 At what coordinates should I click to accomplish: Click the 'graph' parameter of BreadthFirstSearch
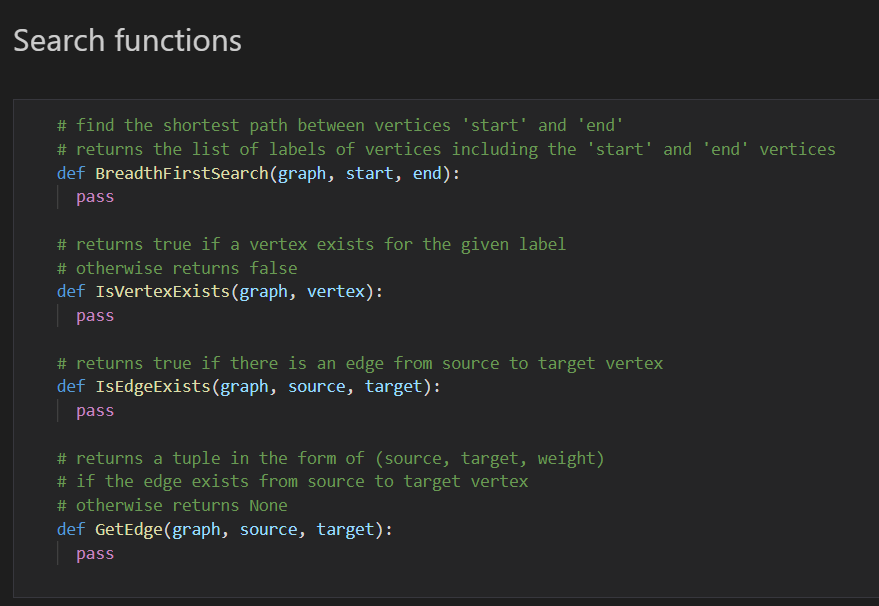coord(302,173)
